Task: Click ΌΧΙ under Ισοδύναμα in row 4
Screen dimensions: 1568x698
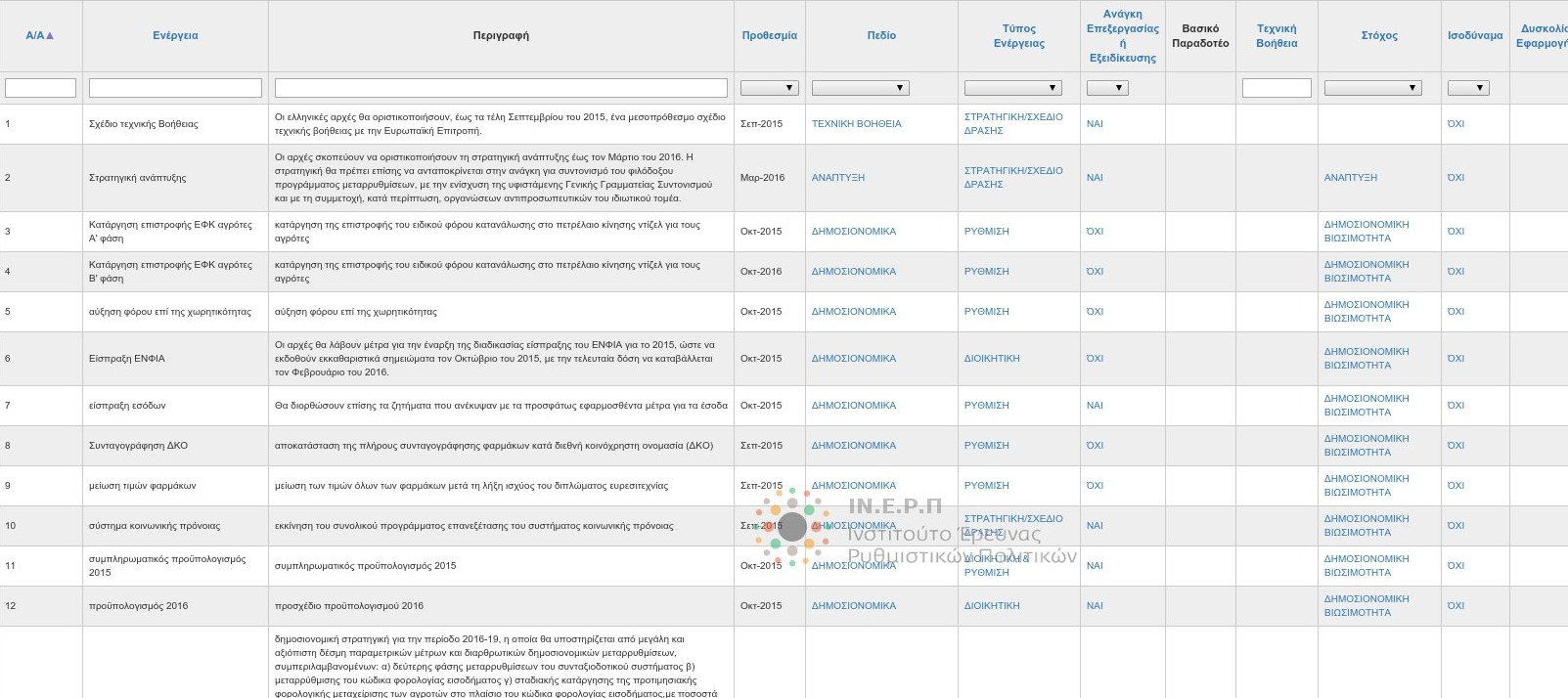Action: [x=1456, y=272]
